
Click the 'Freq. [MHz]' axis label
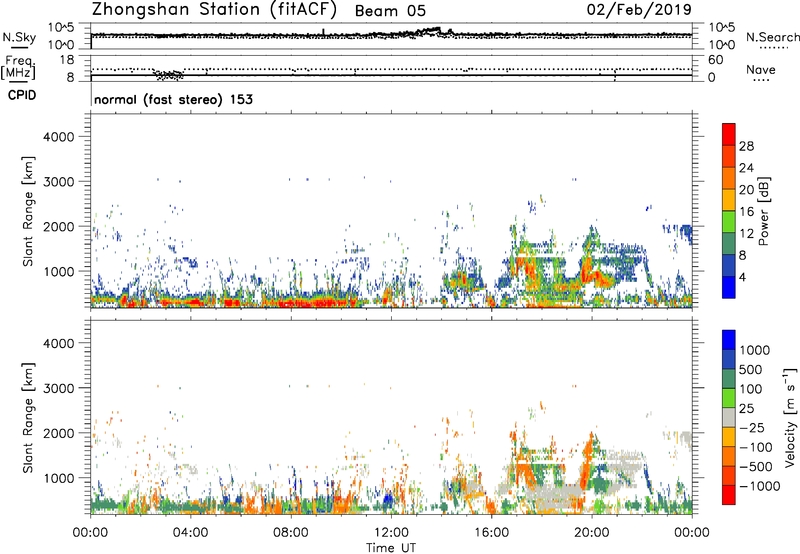pyautogui.click(x=19, y=67)
